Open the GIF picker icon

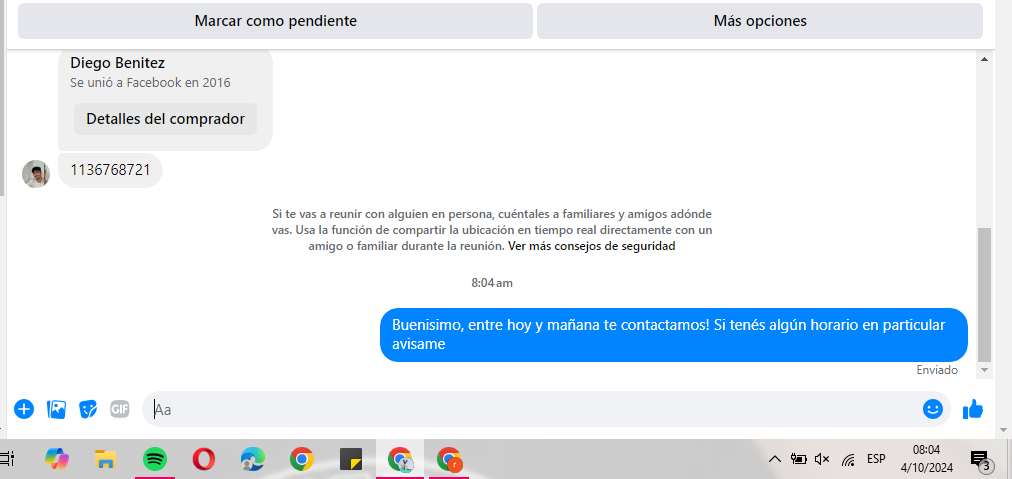(119, 409)
